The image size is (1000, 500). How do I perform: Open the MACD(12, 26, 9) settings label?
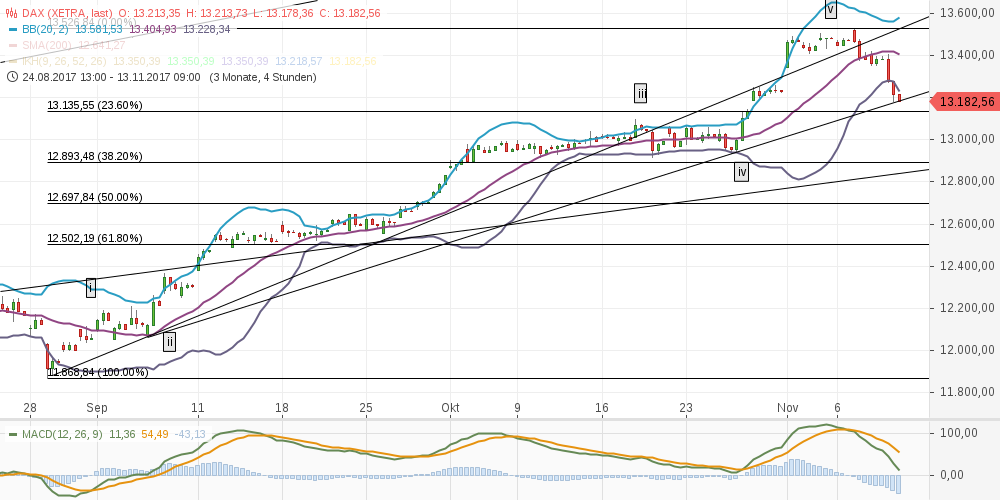click(62, 434)
